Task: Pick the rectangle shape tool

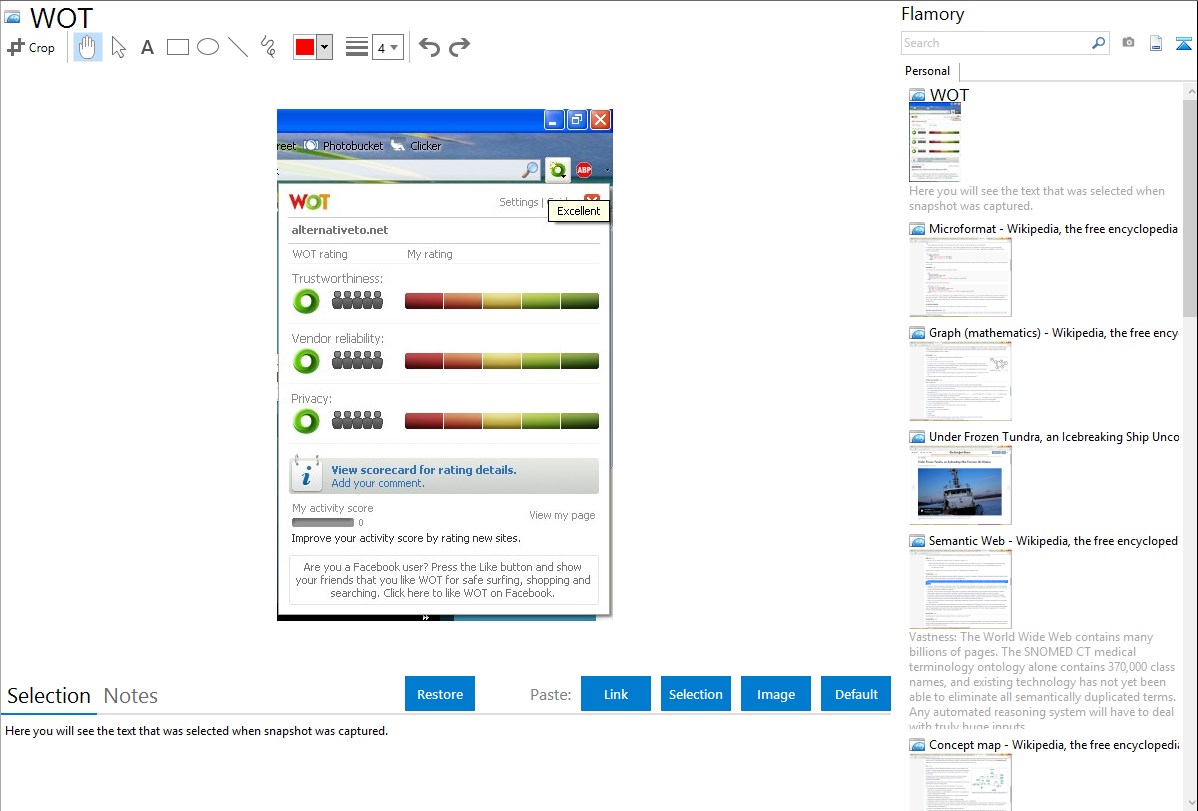Action: (177, 47)
